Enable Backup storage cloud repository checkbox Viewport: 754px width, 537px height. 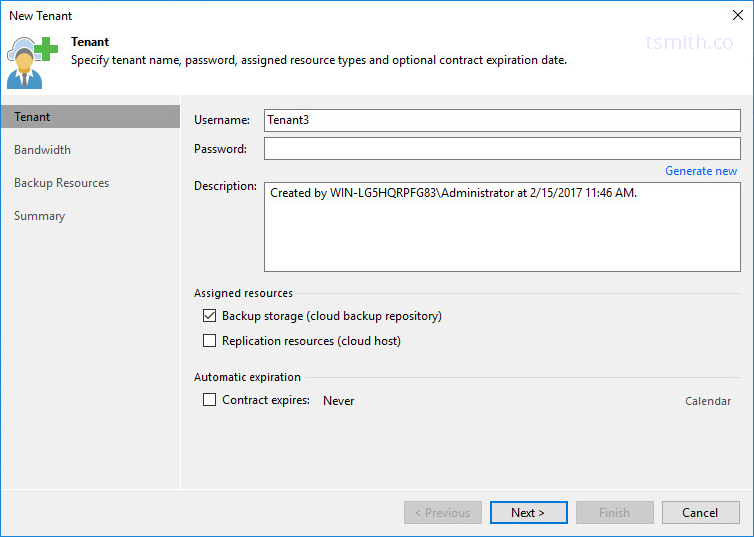click(x=209, y=316)
